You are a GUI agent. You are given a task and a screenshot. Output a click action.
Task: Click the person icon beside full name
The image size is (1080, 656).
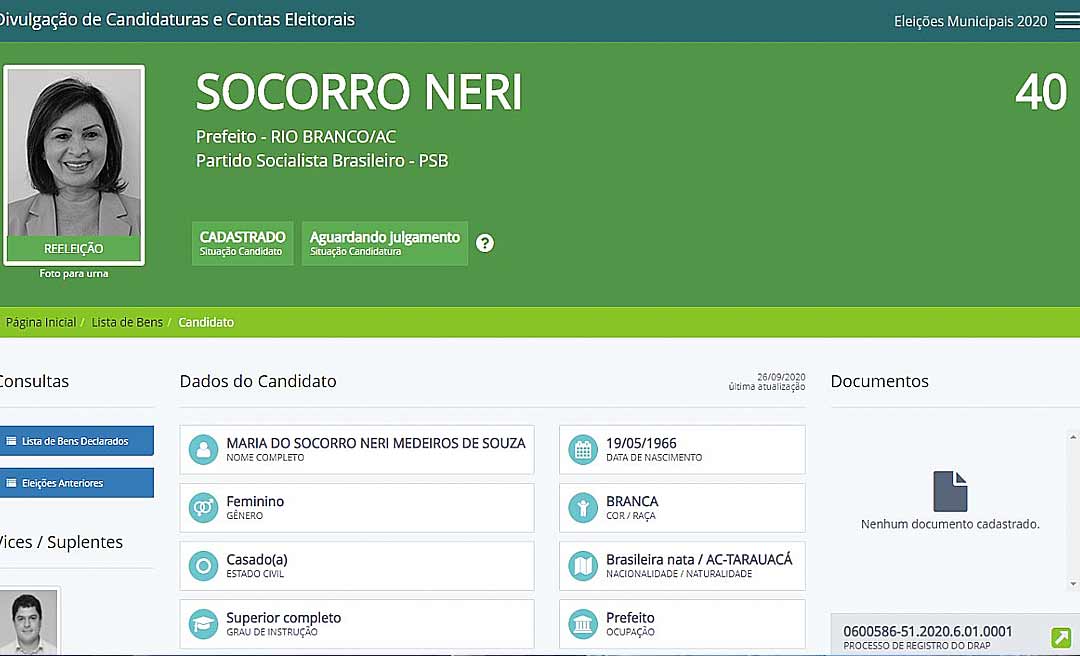tap(204, 450)
